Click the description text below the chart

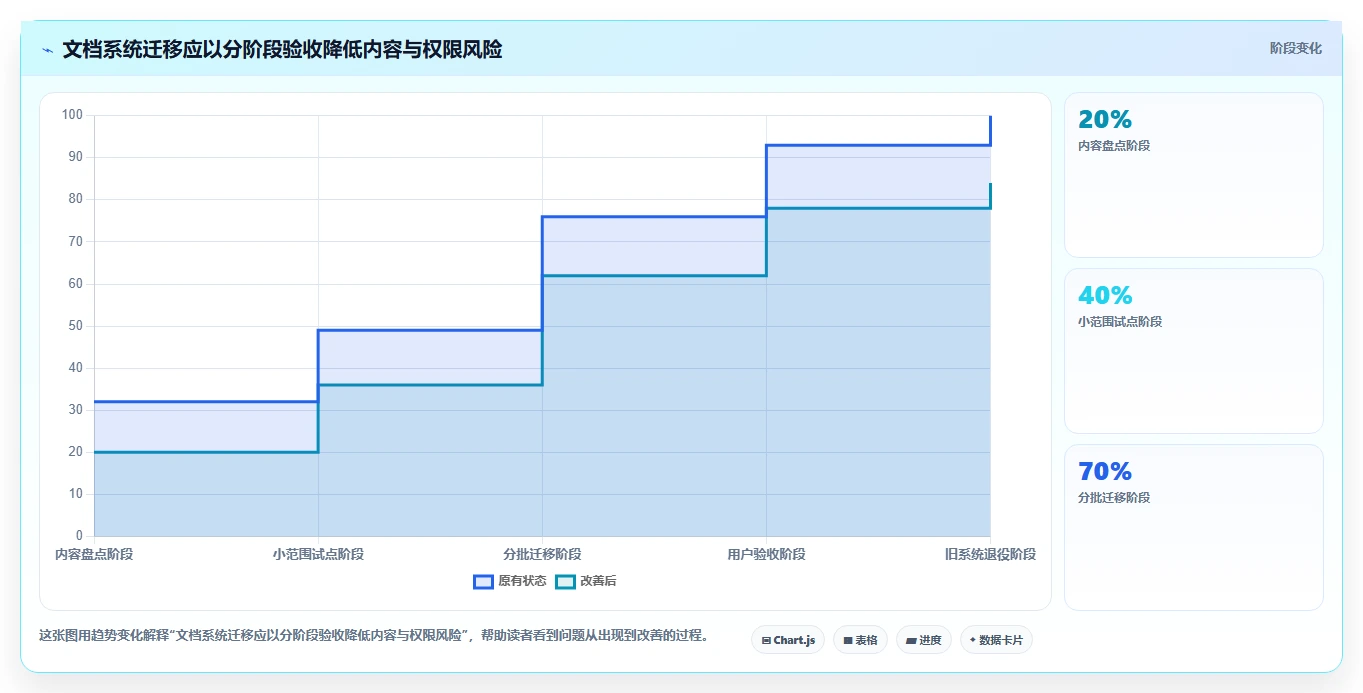pyautogui.click(x=374, y=635)
